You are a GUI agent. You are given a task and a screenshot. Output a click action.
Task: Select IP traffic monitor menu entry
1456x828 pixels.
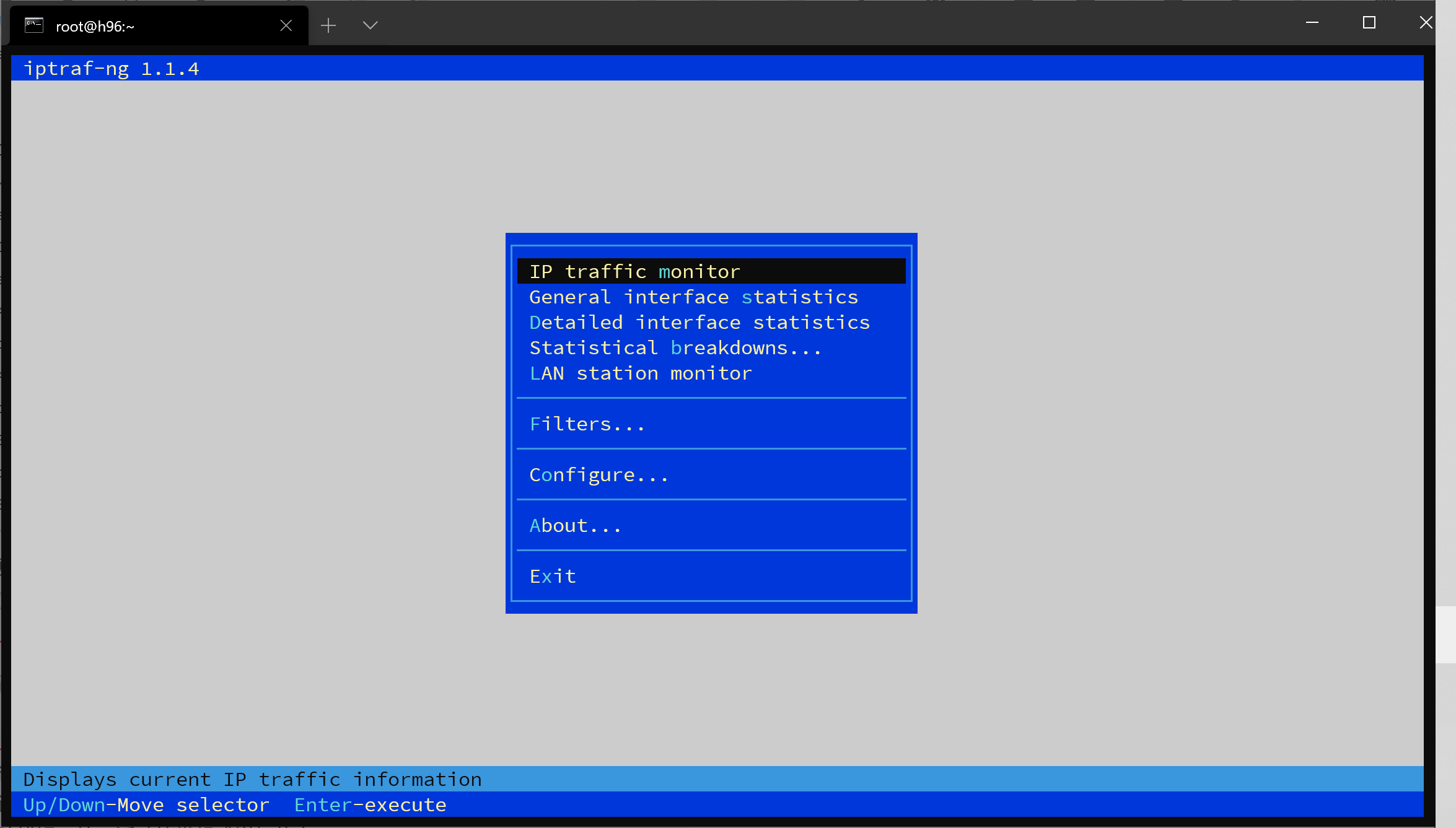[634, 271]
